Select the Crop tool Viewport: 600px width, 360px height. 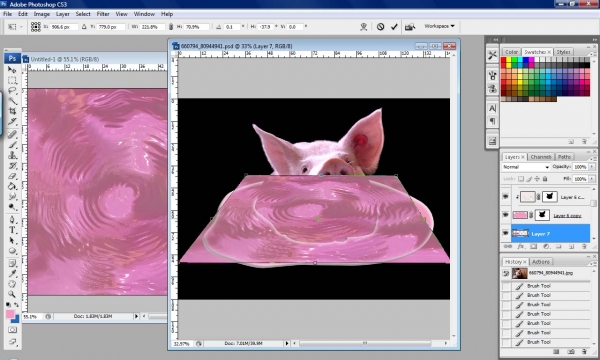[x=12, y=111]
